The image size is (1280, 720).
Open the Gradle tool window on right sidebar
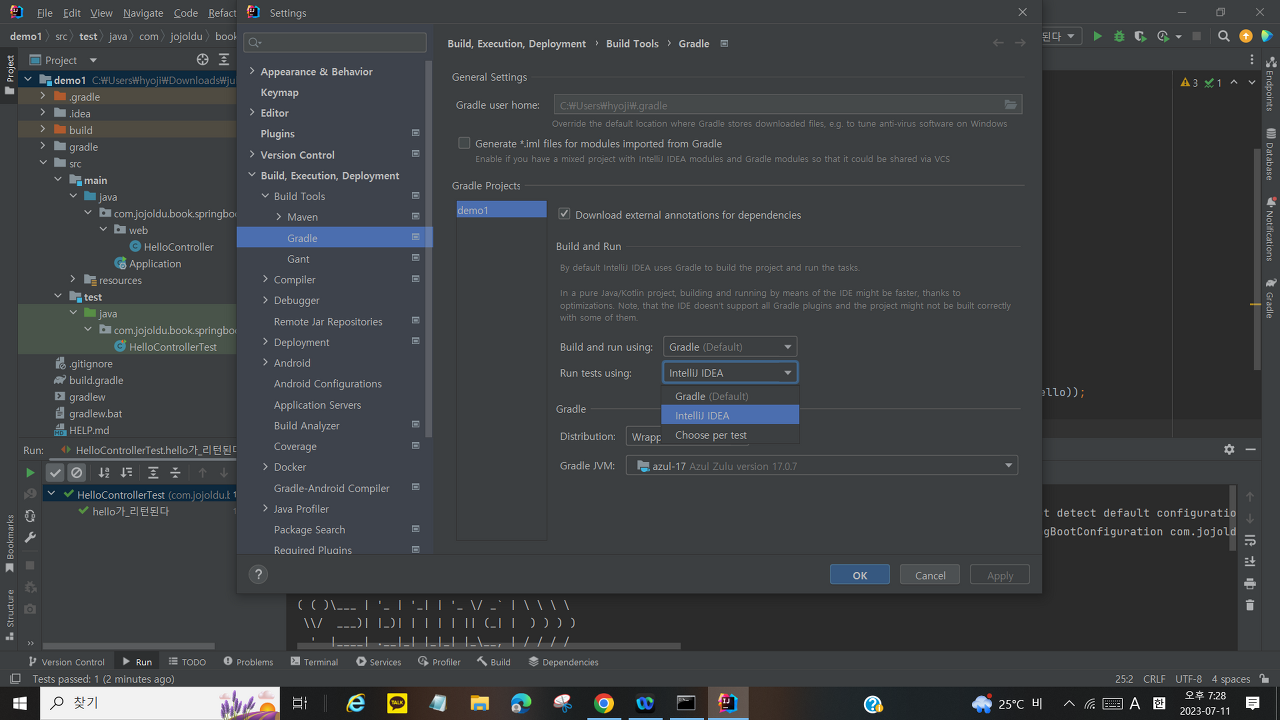[x=1270, y=298]
